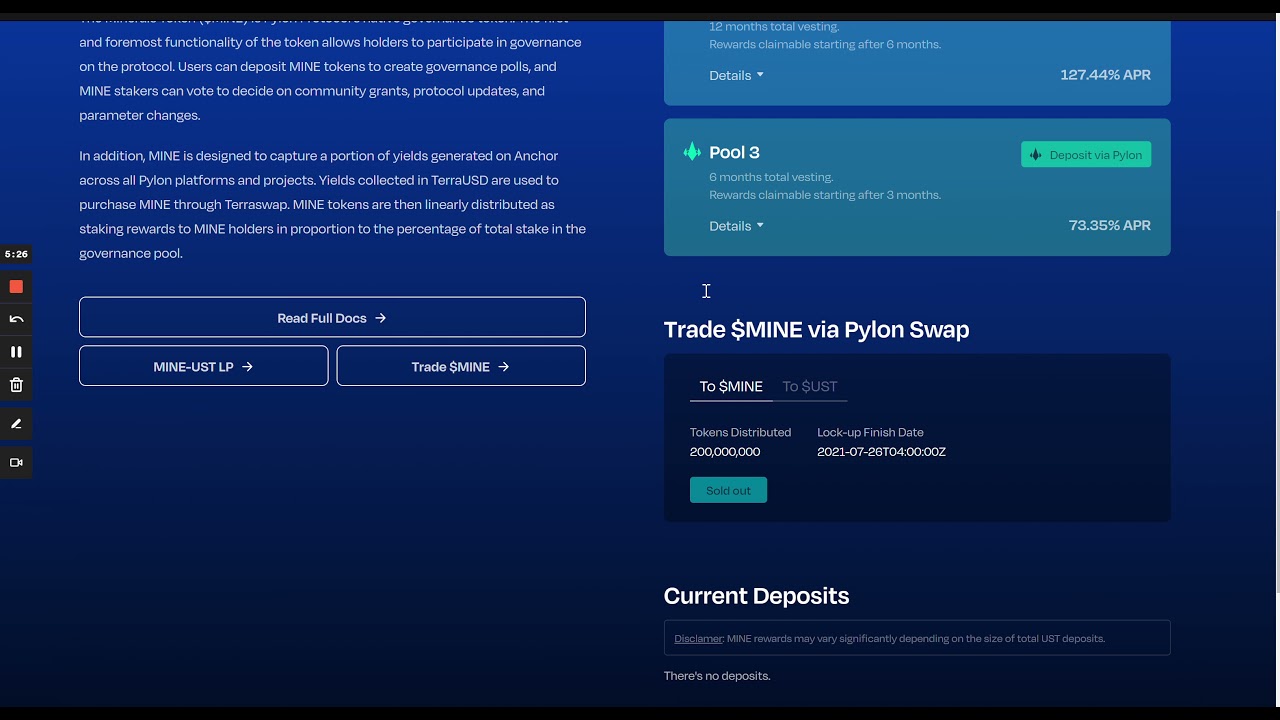The image size is (1280, 720).
Task: Click the page's vertical scrollbar
Action: coord(1276,400)
